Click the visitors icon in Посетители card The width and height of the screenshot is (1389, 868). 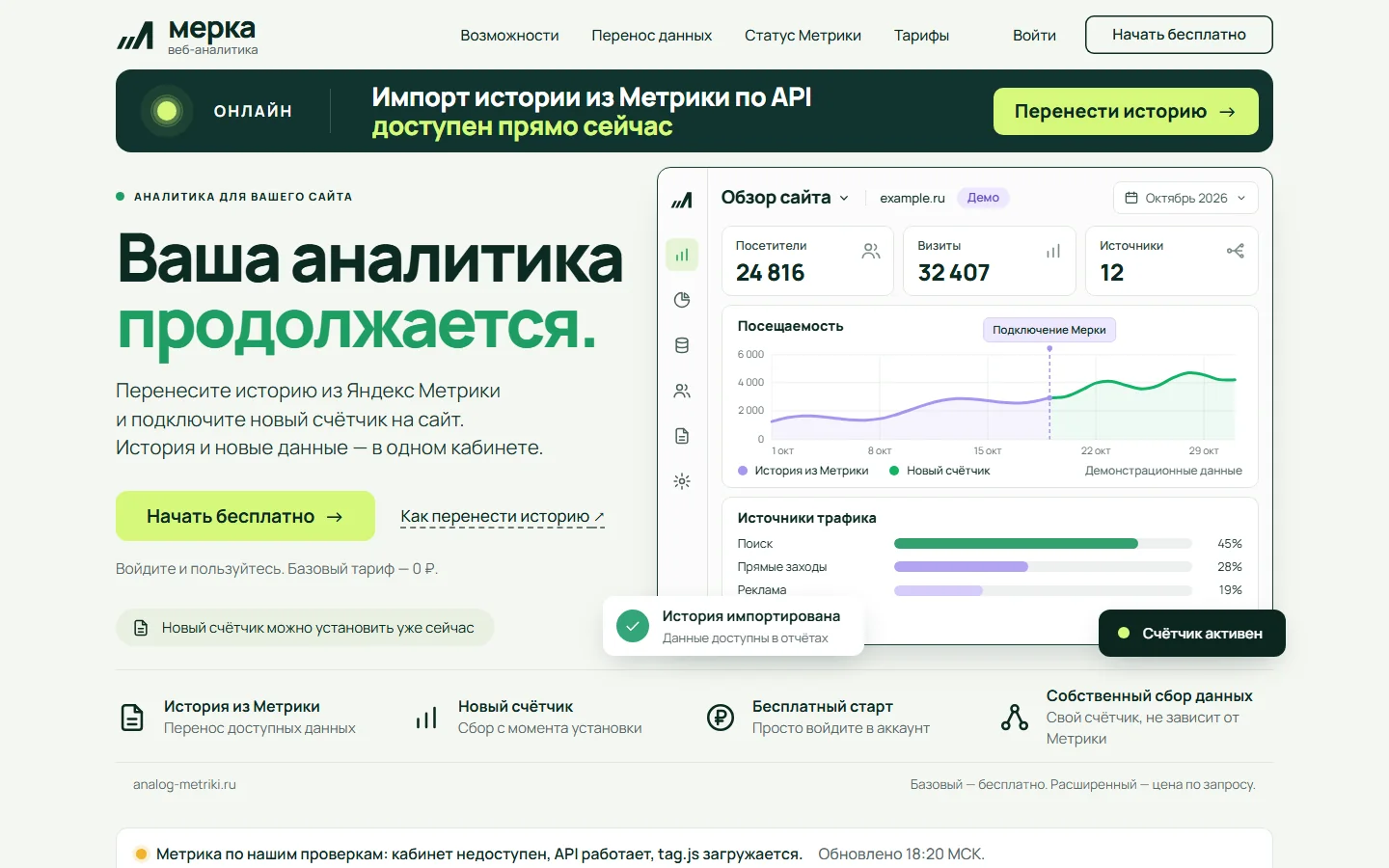[871, 251]
